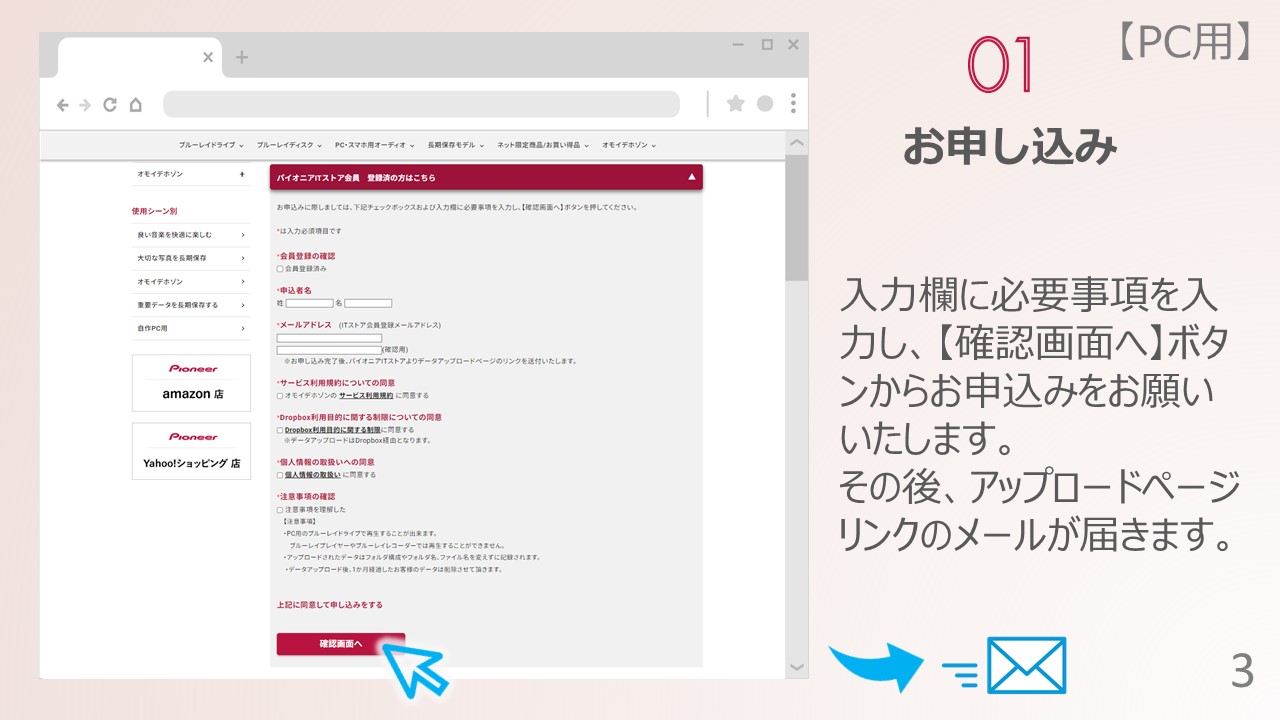Screen dimensions: 1280x720
Task: Open 重要データを長期保存する sidebar item
Action: coord(191,305)
